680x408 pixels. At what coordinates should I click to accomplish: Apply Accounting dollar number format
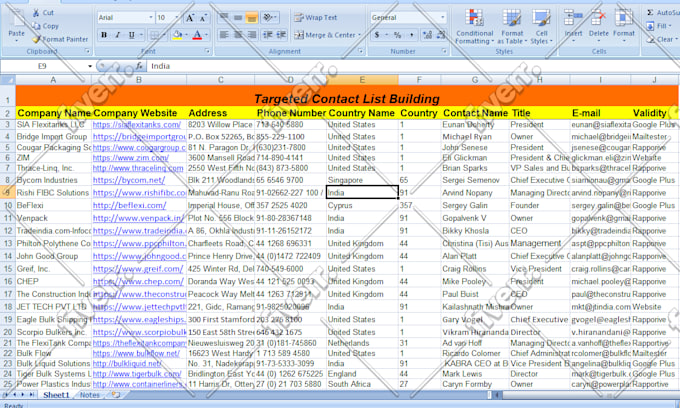click(376, 35)
